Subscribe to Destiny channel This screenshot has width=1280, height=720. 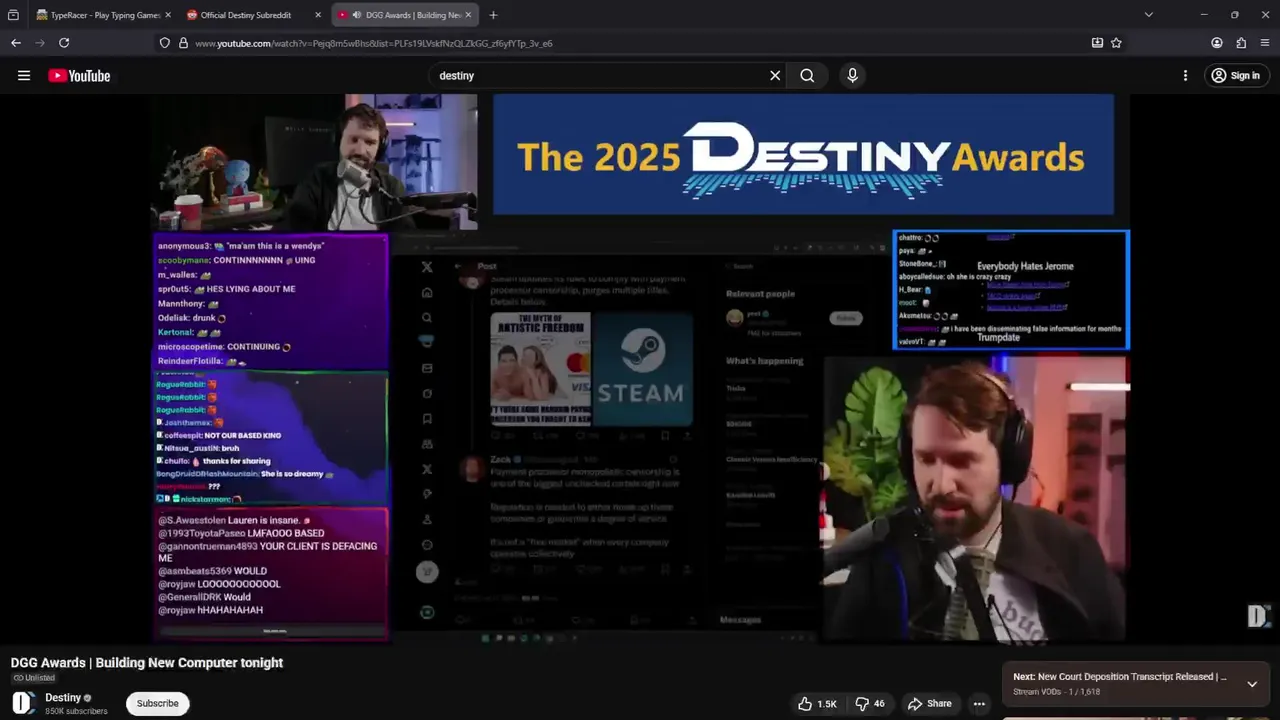[157, 703]
